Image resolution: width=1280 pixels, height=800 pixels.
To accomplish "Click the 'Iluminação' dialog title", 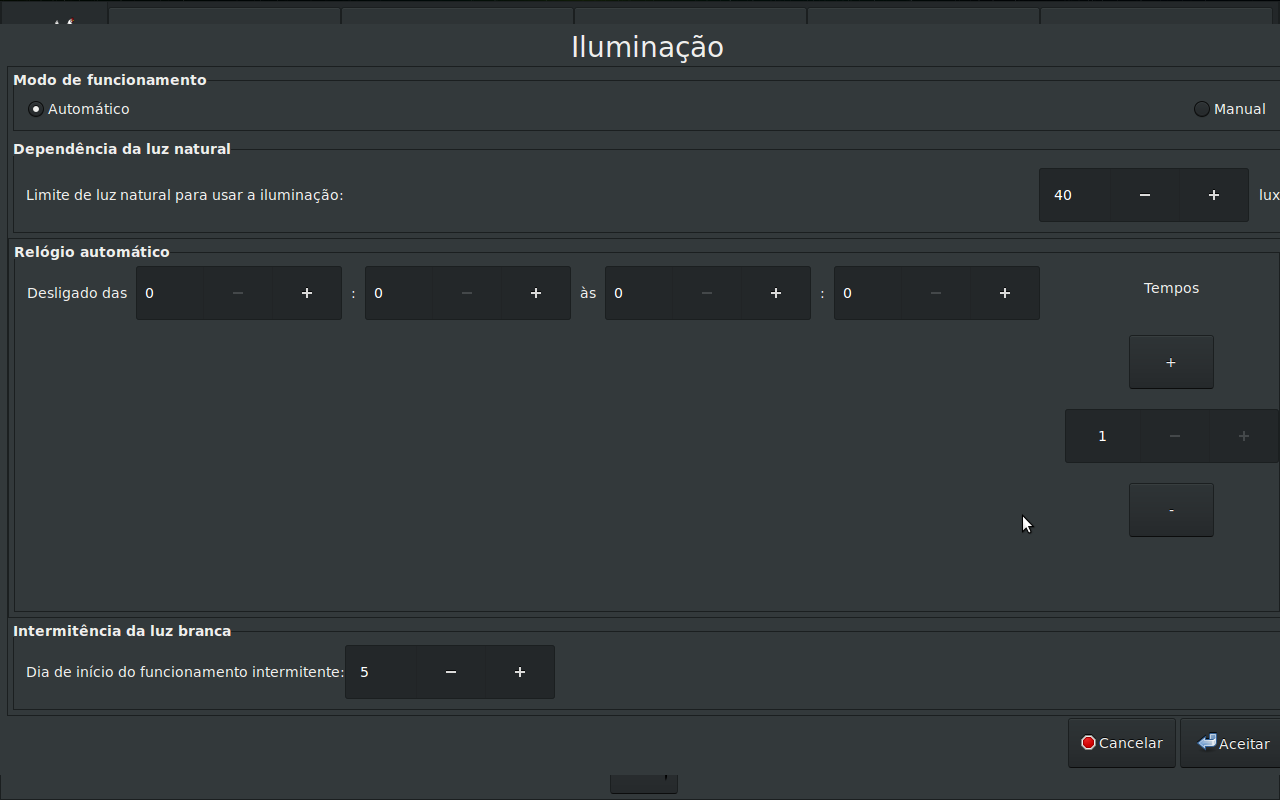I will (647, 47).
